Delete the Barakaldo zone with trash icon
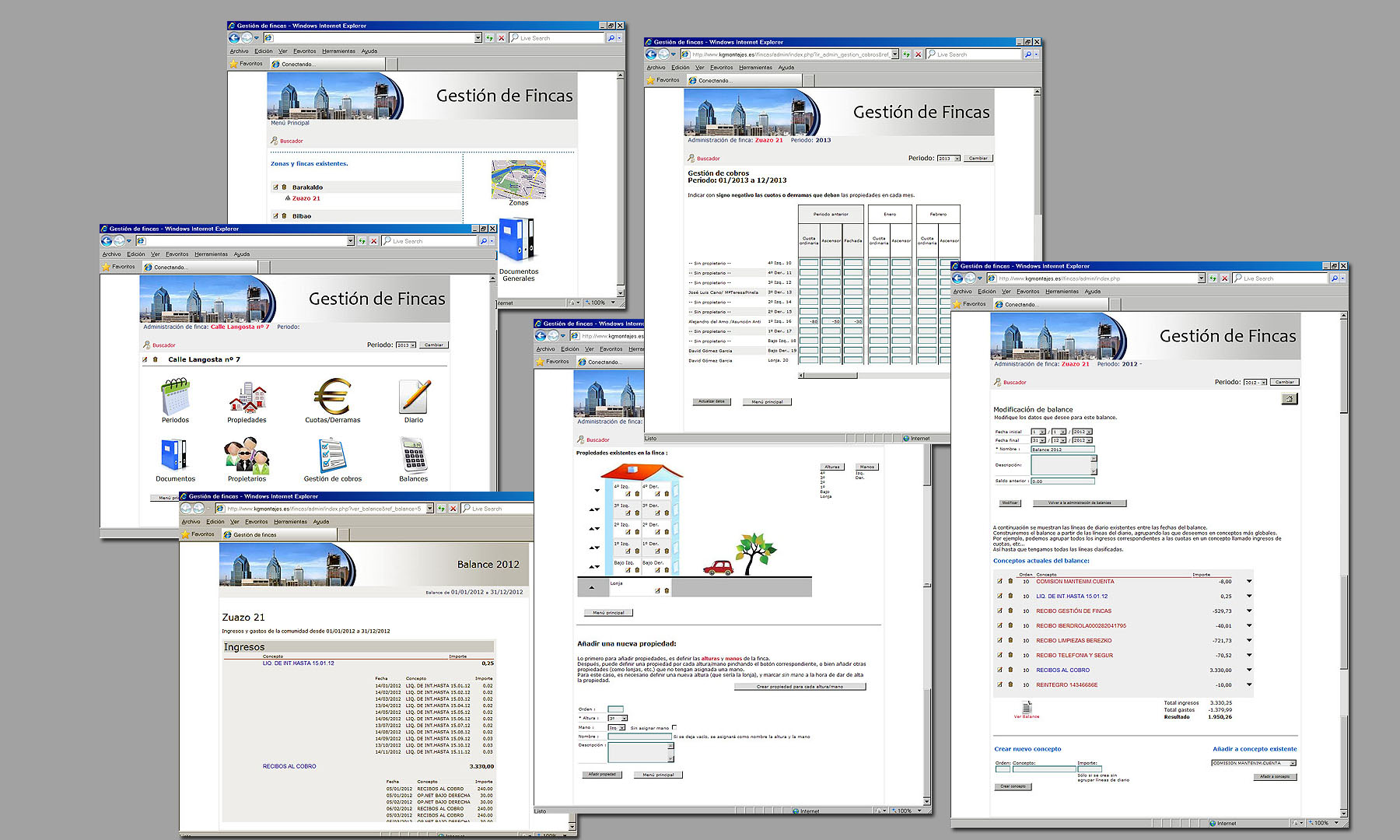Image resolution: width=1400 pixels, height=840 pixels. 285,187
